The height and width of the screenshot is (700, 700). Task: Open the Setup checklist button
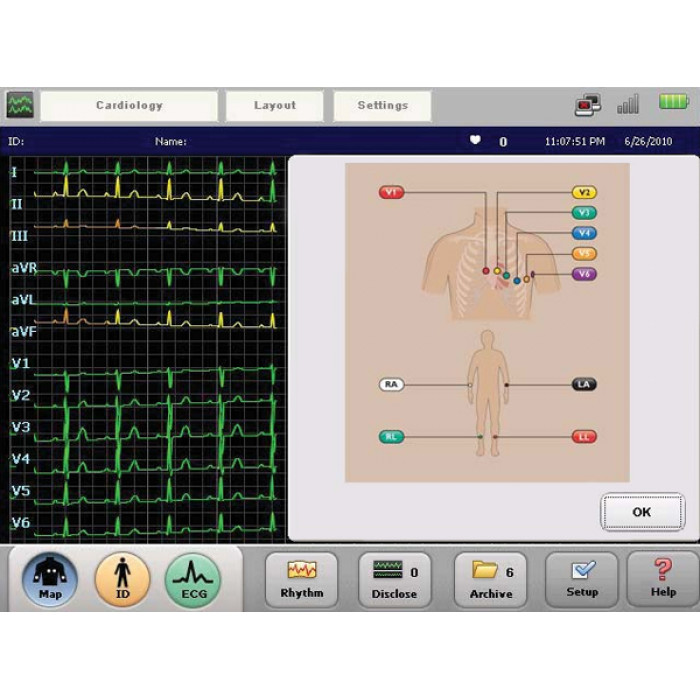pyautogui.click(x=581, y=580)
